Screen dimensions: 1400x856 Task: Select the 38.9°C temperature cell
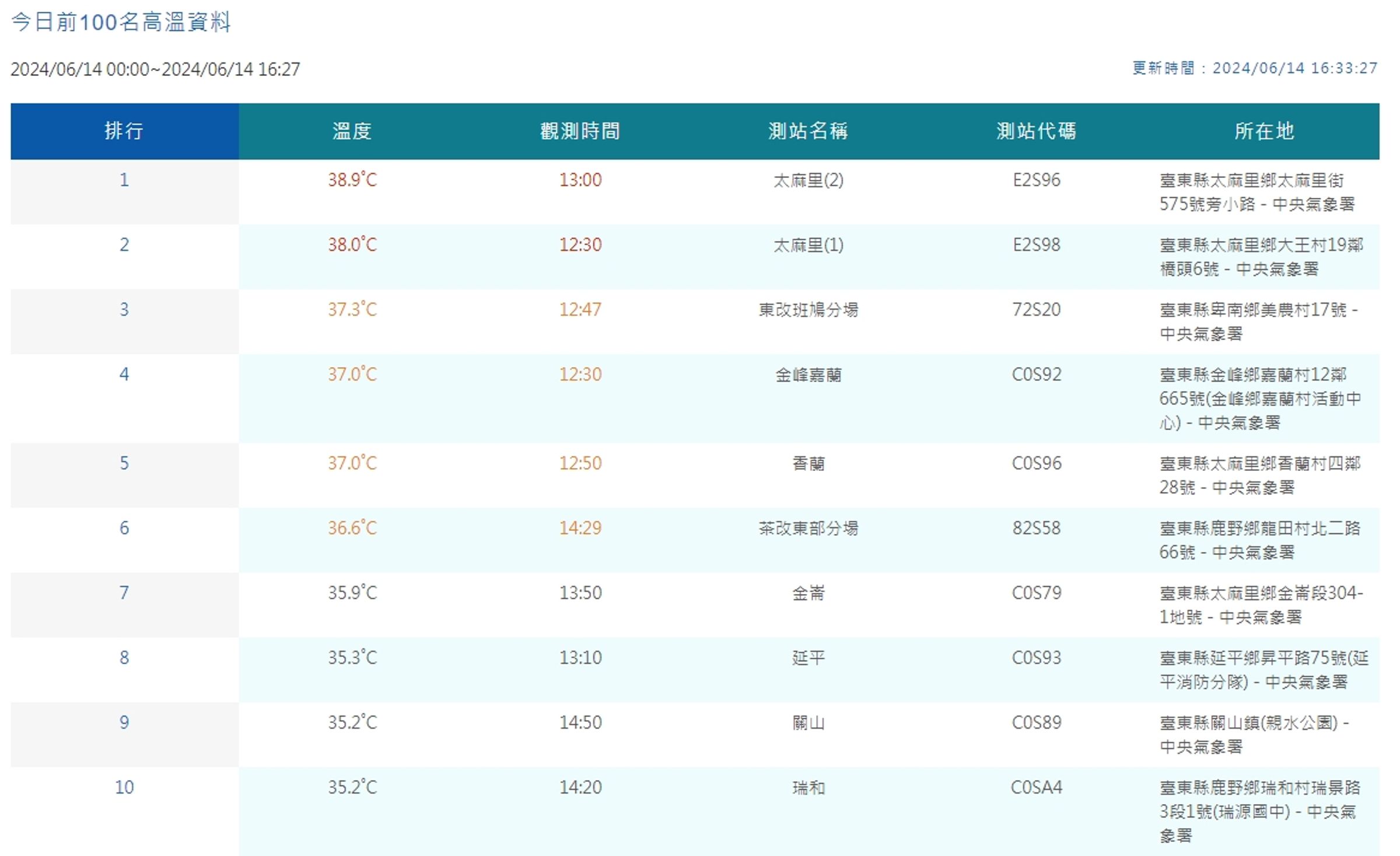(x=352, y=180)
